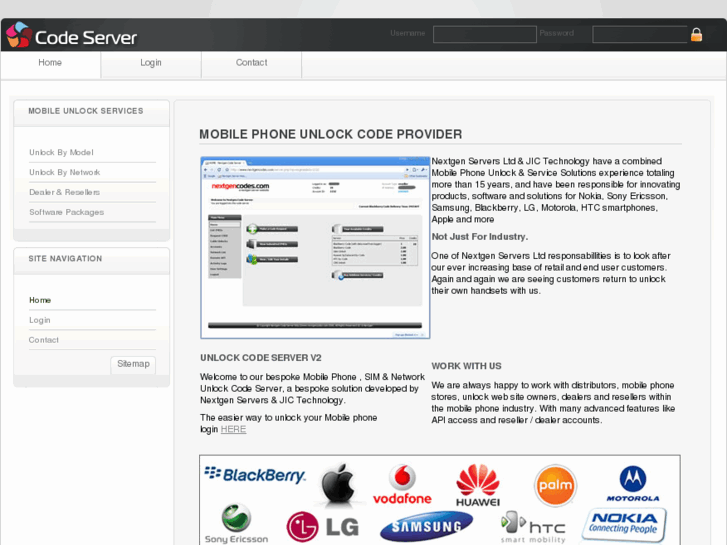Click the Apple brand logo
The image size is (727, 545).
point(338,484)
